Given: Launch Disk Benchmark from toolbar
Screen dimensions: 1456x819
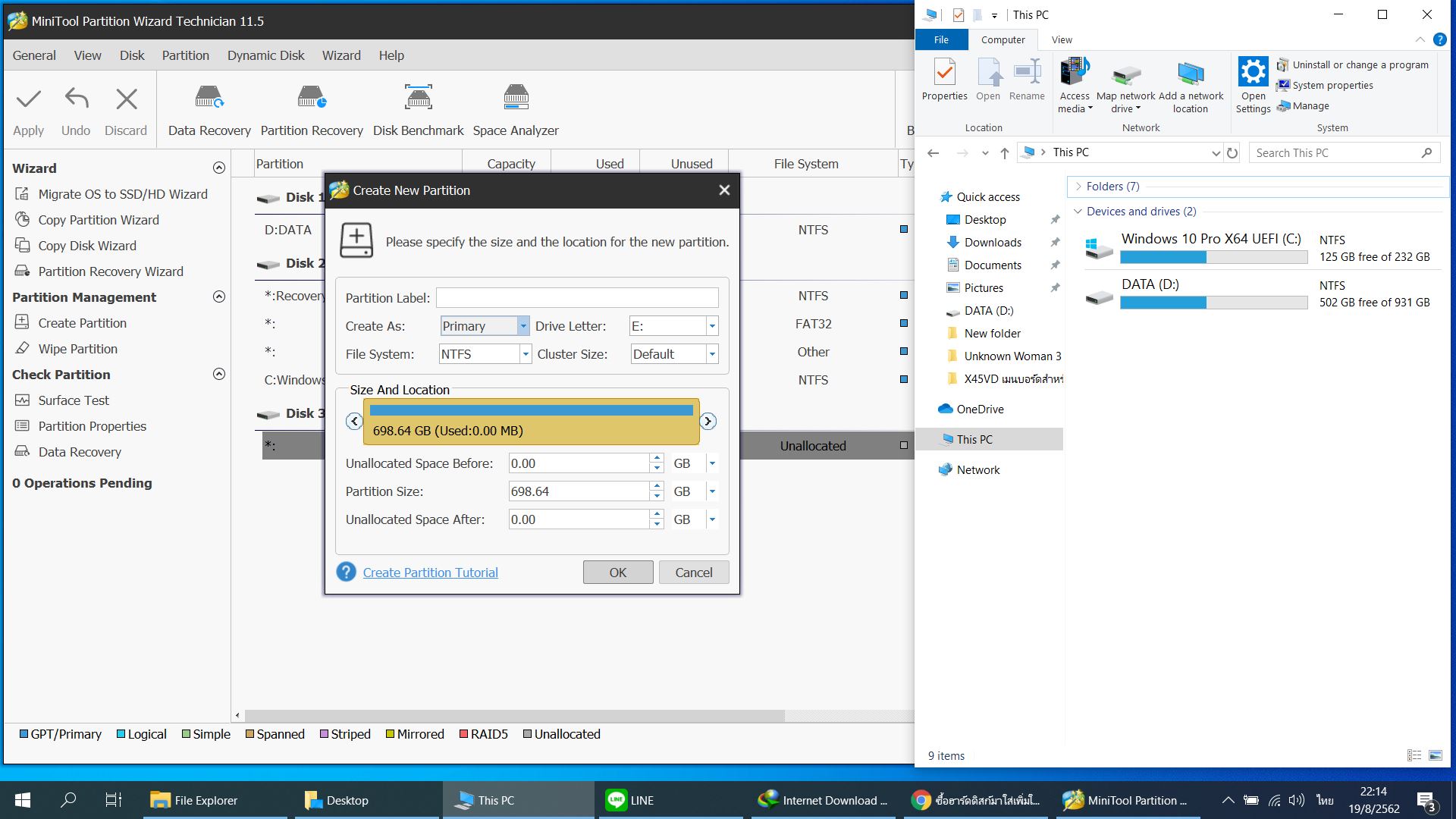Looking at the screenshot, I should [x=418, y=99].
